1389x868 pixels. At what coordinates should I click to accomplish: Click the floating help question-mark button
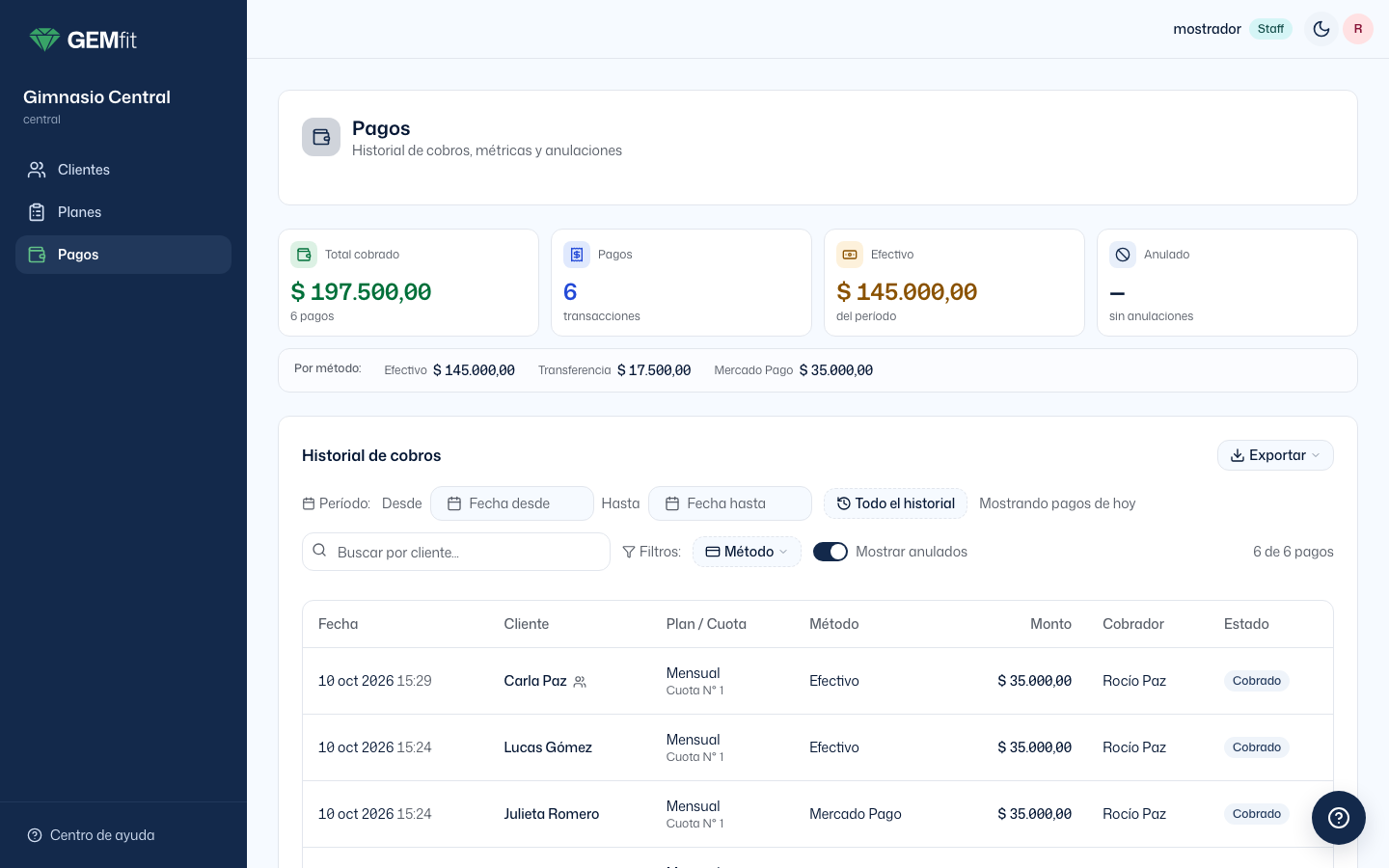1339,818
